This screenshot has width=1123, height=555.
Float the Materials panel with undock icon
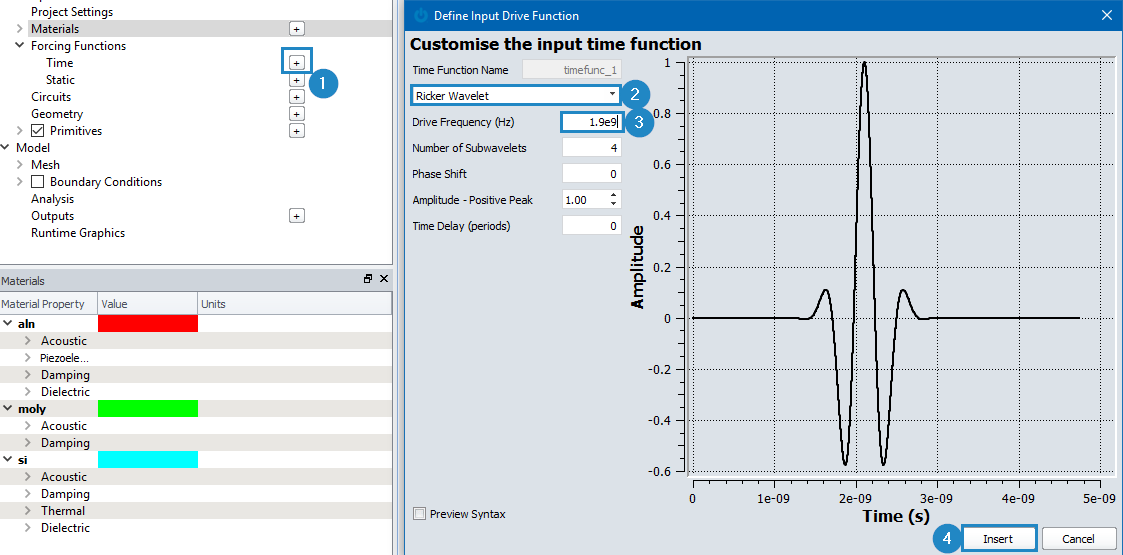(x=368, y=279)
